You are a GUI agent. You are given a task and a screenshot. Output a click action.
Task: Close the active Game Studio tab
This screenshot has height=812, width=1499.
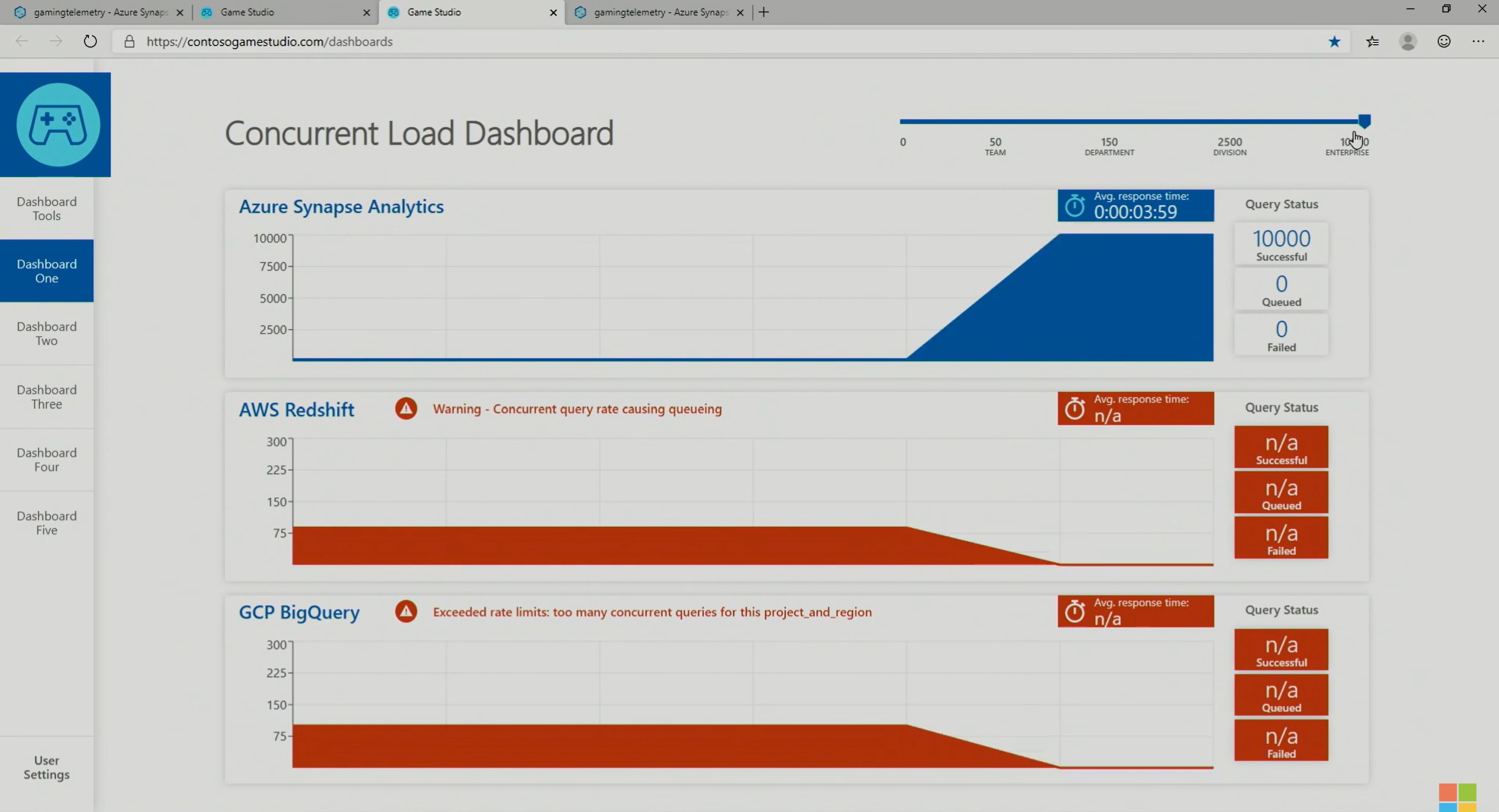click(553, 12)
